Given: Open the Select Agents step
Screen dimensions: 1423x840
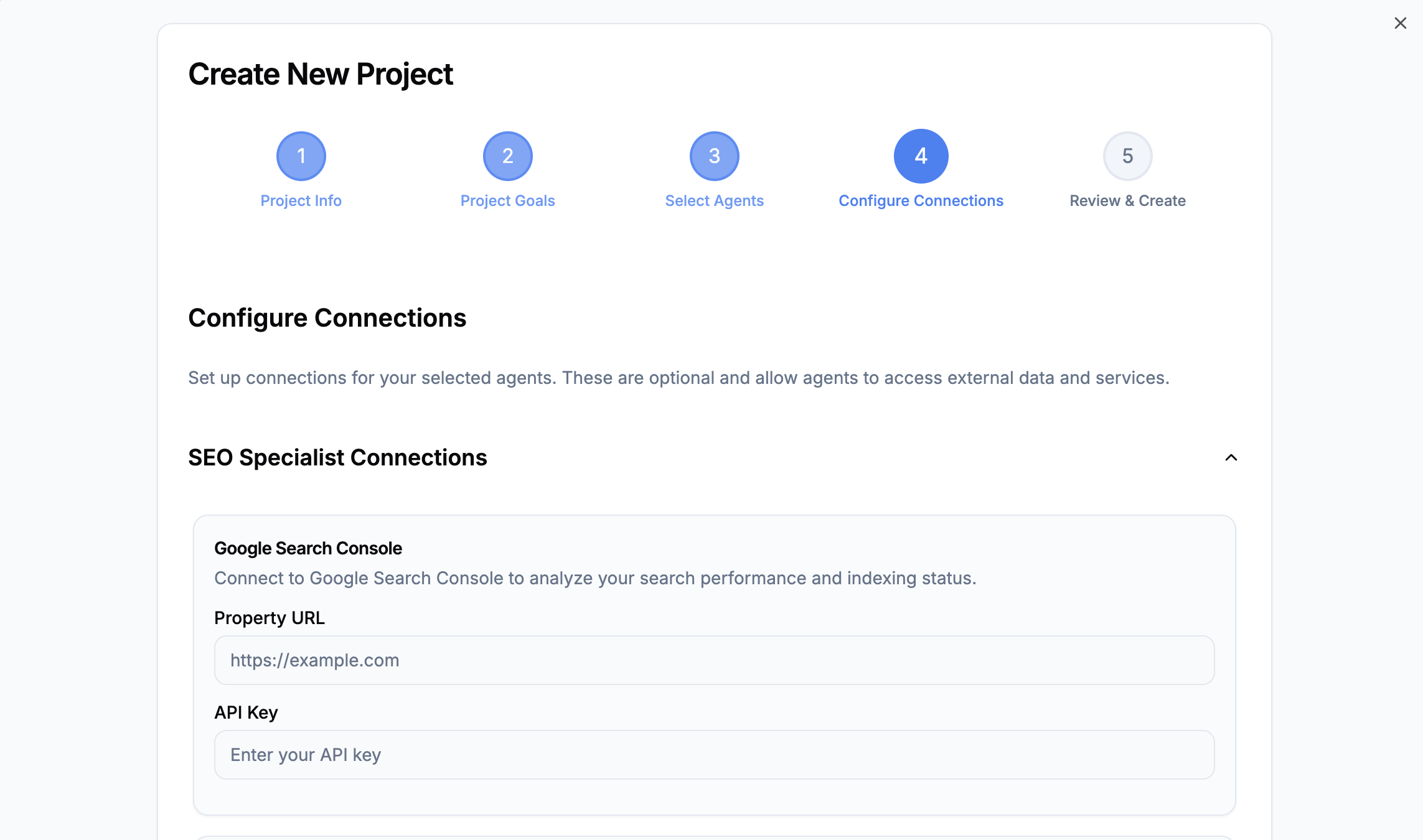Looking at the screenshot, I should [x=714, y=200].
